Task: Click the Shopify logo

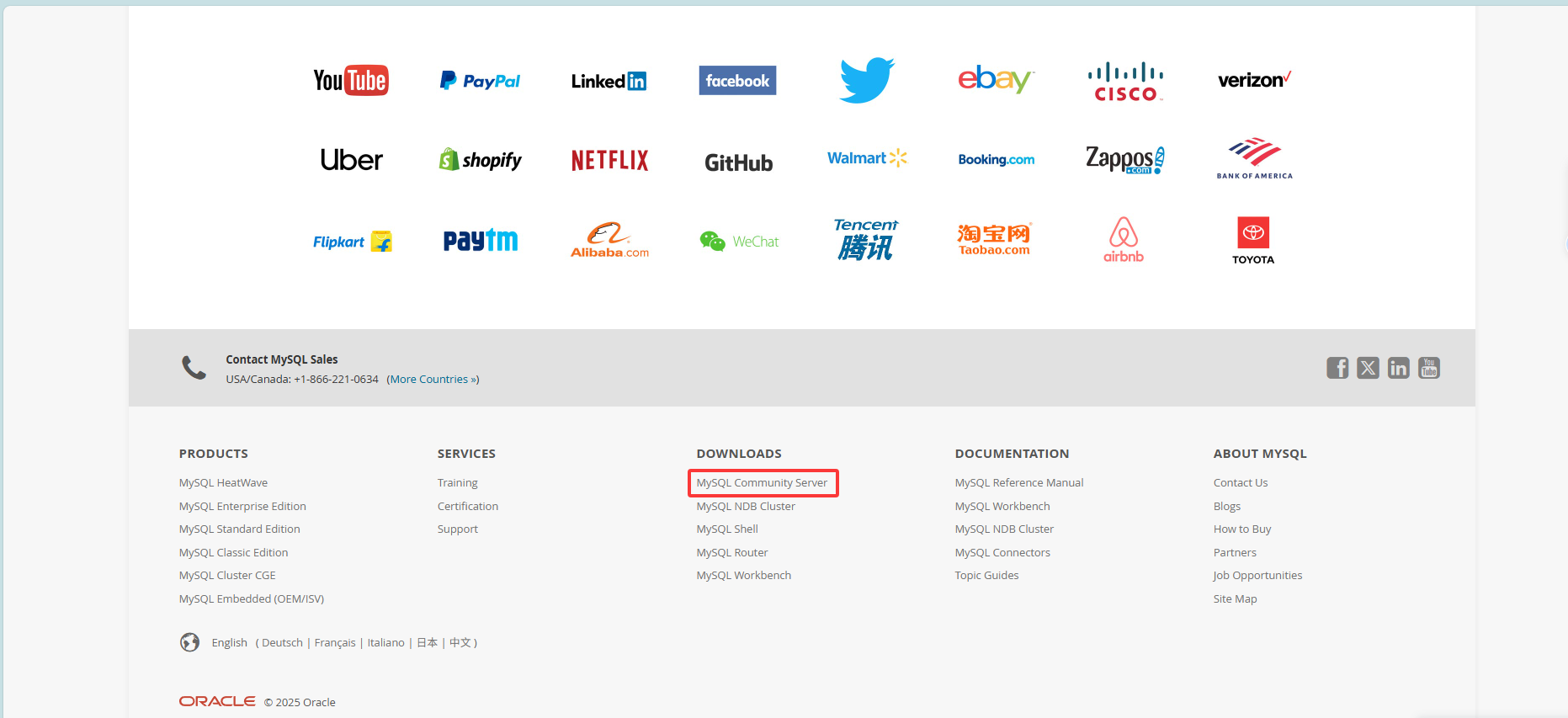Action: point(480,160)
